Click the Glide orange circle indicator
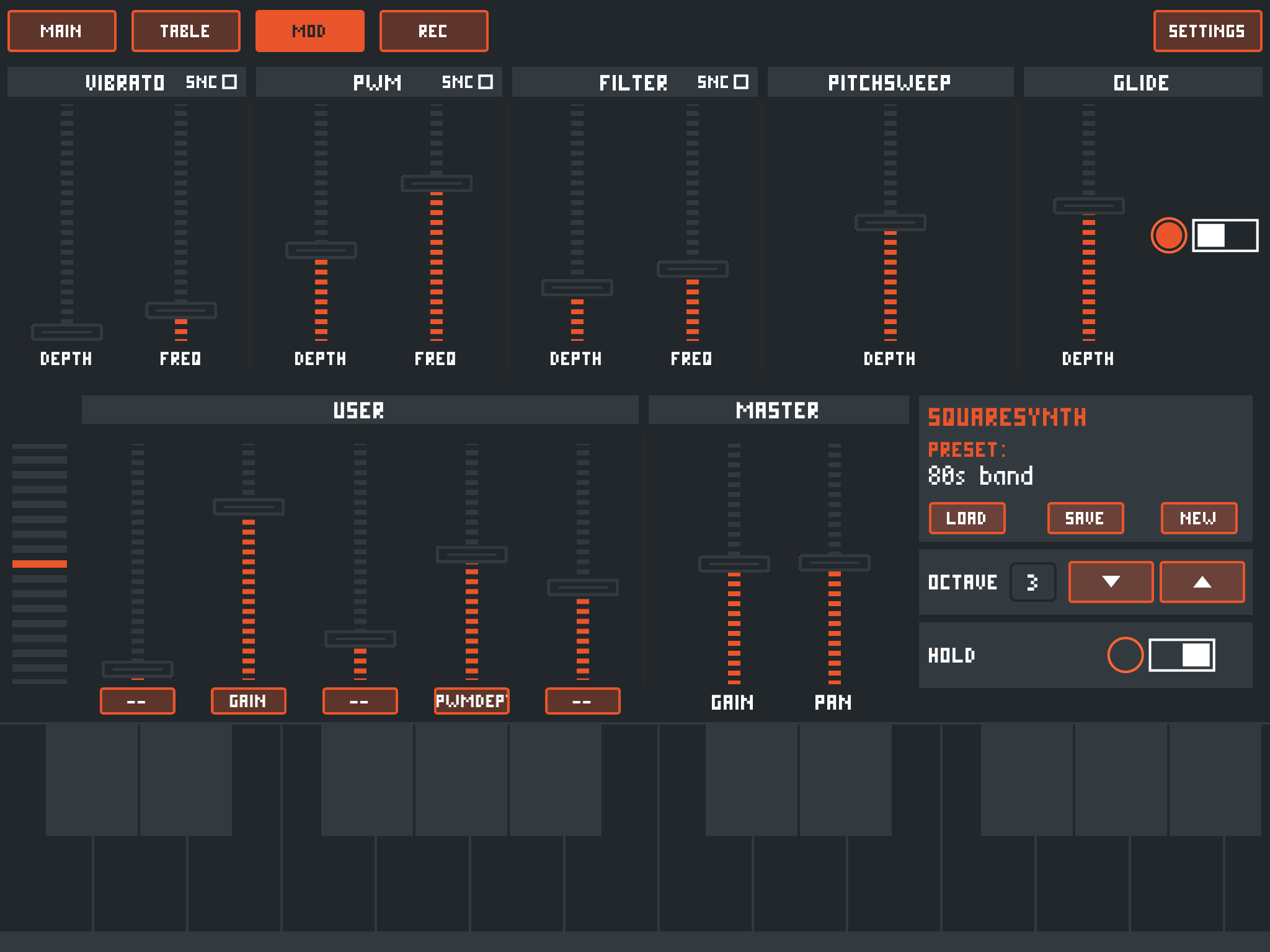This screenshot has height=952, width=1270. tap(1168, 236)
